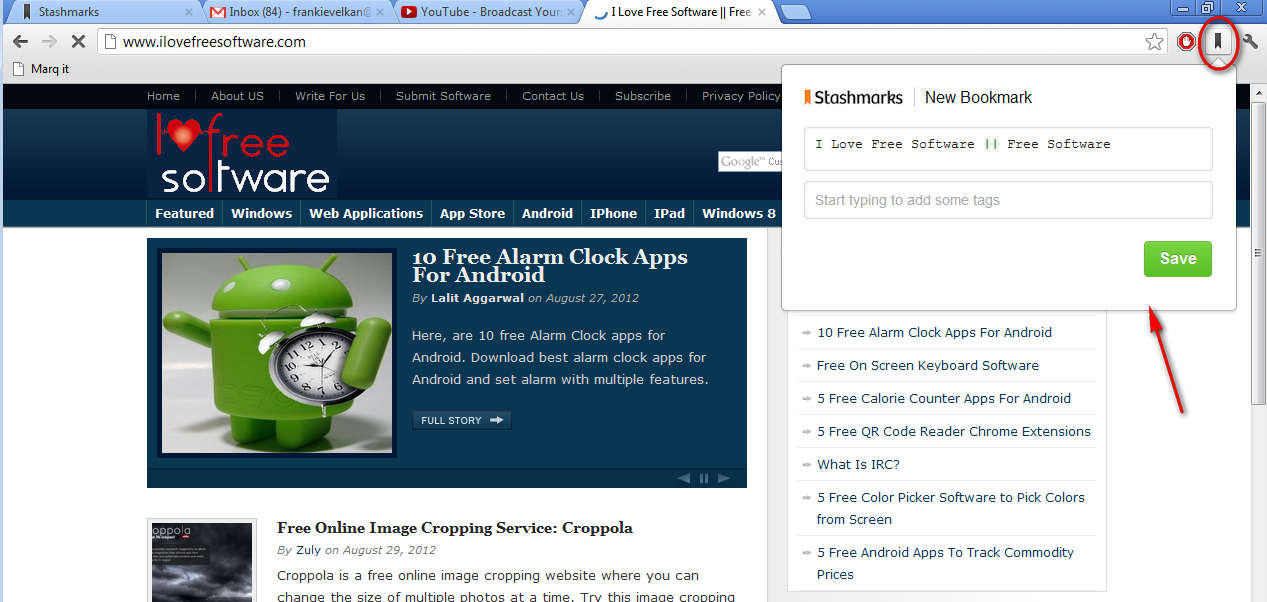Switch to the YouTube tab
The width and height of the screenshot is (1267, 602).
488,12
